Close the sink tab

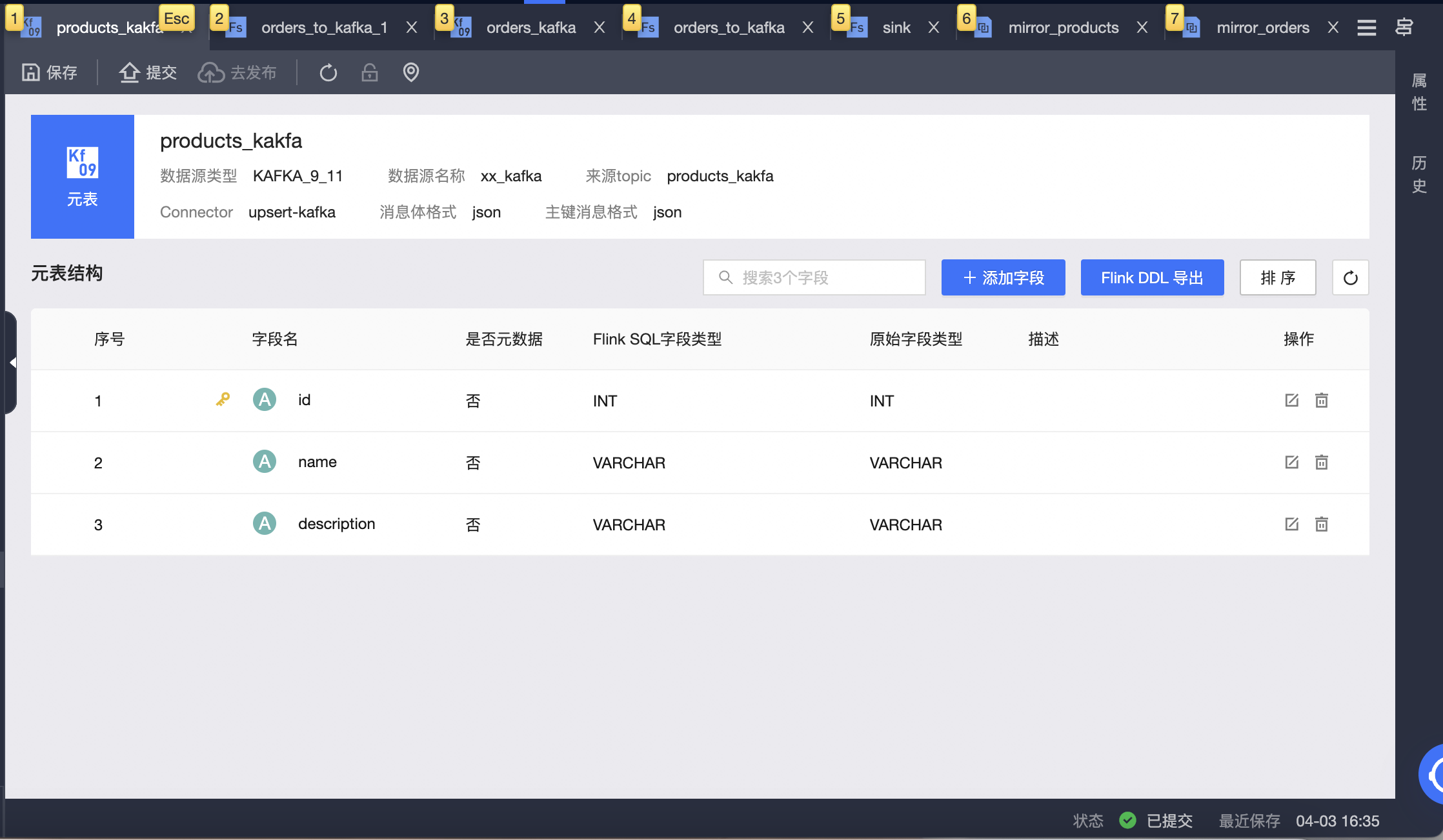934,27
